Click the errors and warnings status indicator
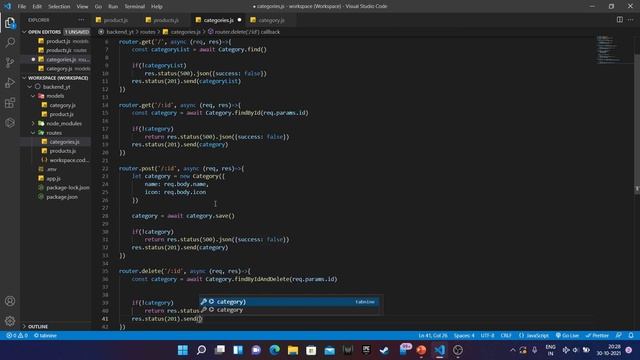640x360 pixels. 17,336
